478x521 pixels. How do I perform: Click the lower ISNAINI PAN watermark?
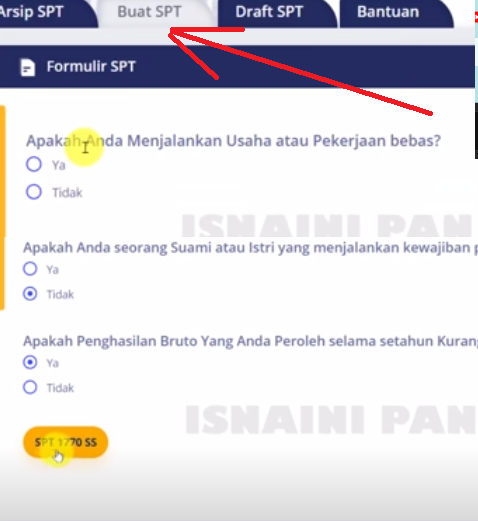coord(331,419)
